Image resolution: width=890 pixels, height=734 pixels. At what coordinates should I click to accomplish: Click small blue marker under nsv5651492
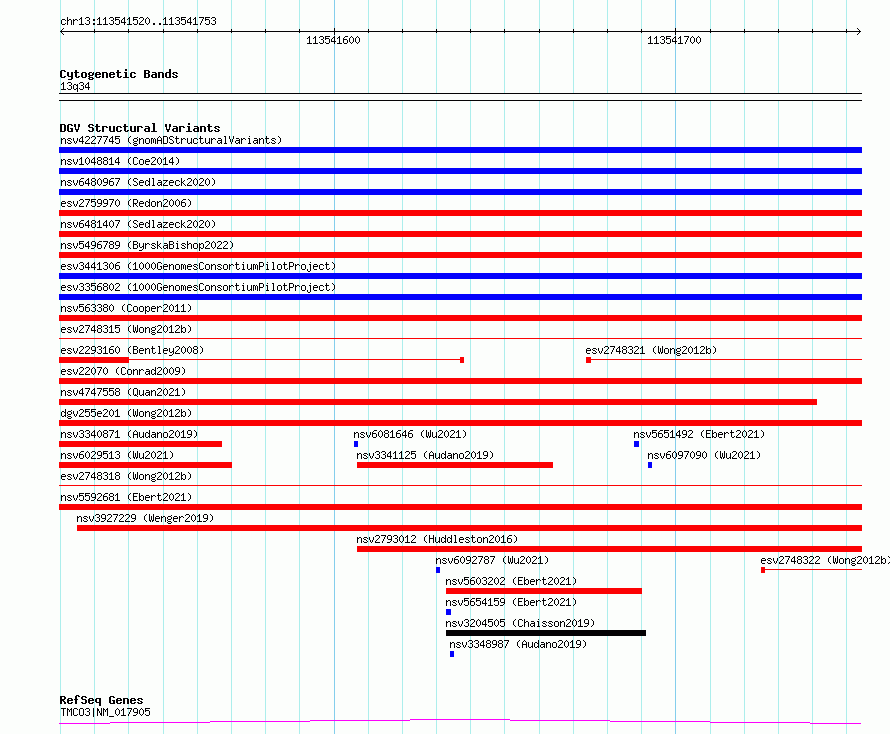tap(636, 444)
